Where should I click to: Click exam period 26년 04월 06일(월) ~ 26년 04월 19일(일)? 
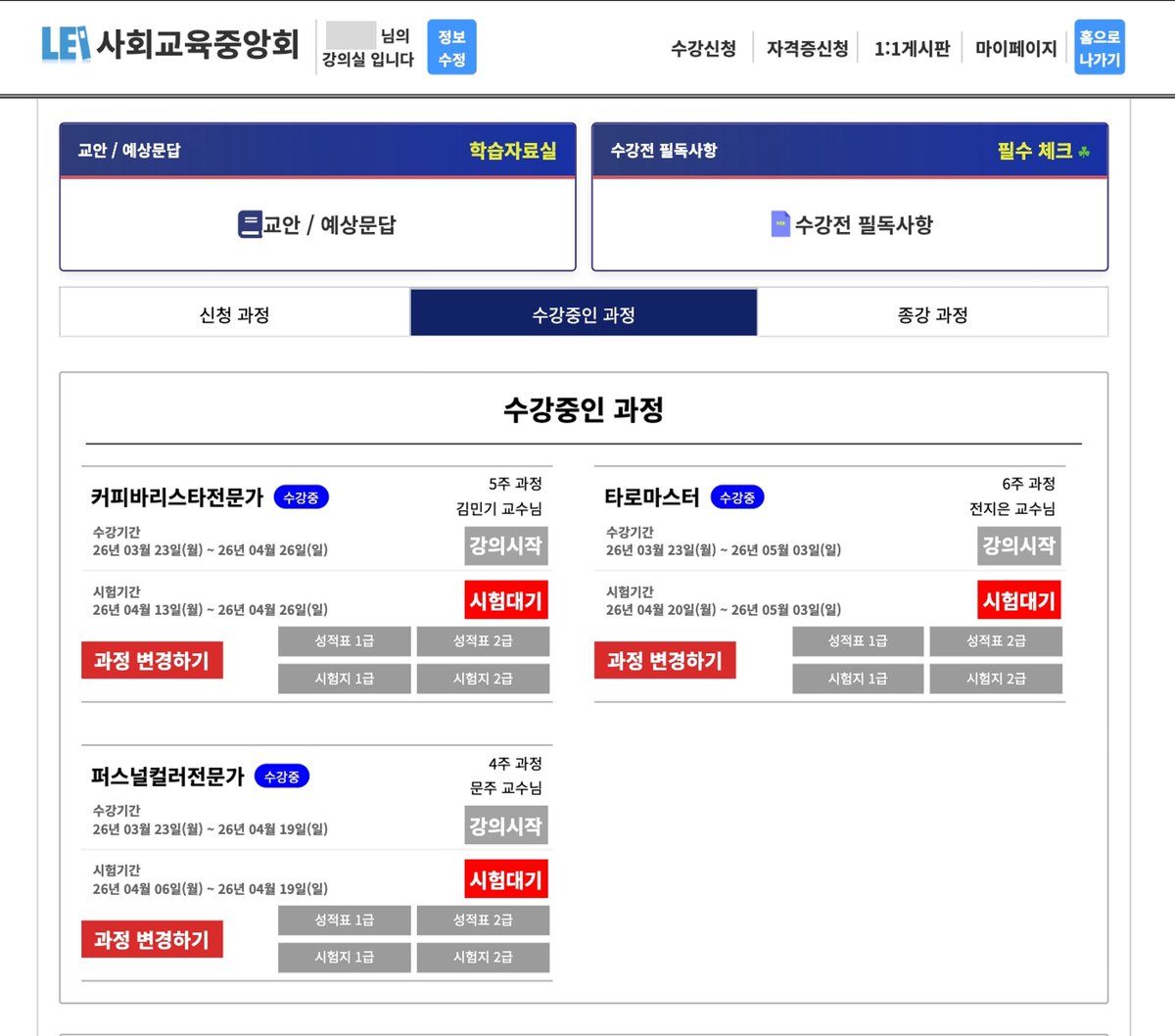tap(211, 889)
